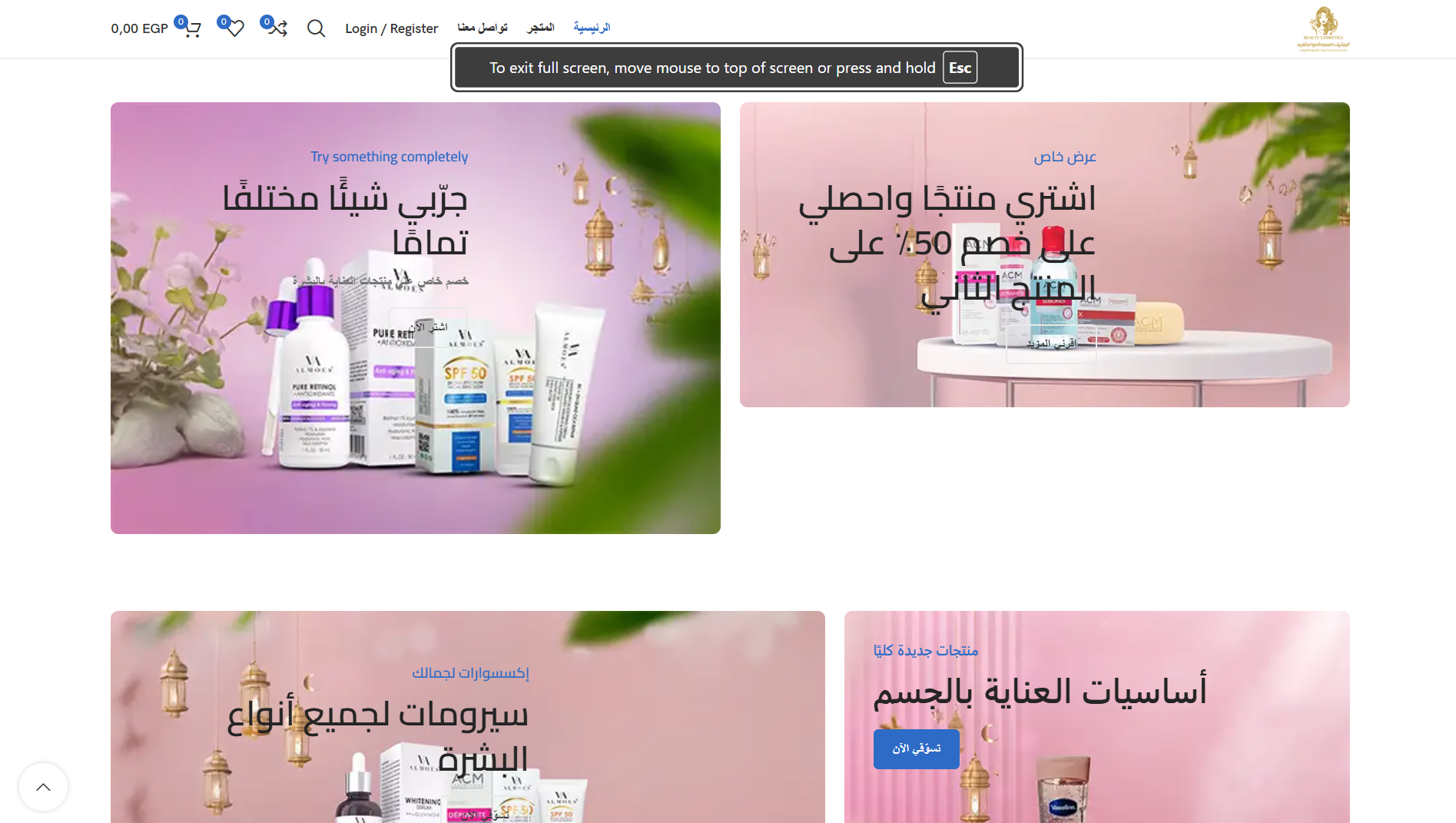This screenshot has height=823, width=1456.
Task: Click the 'Try something completely' subtitle
Action: (389, 157)
